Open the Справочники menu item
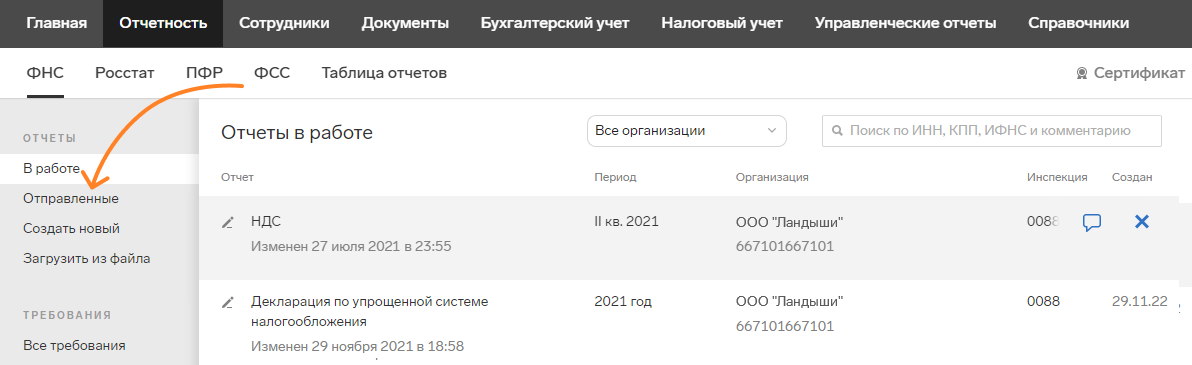Screen dimensions: 1192x365 coord(1079,23)
